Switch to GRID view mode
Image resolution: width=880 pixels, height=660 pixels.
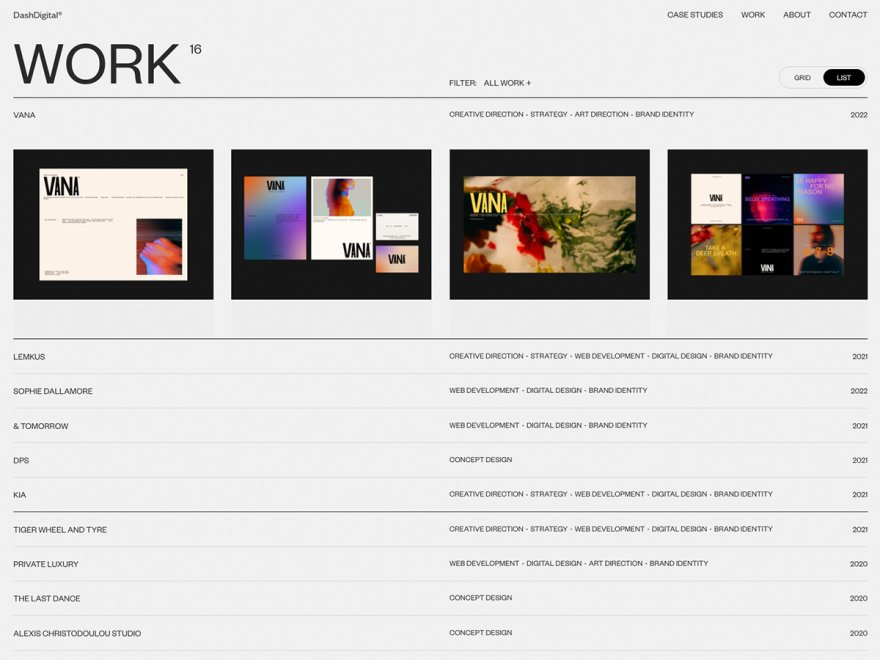(x=802, y=77)
